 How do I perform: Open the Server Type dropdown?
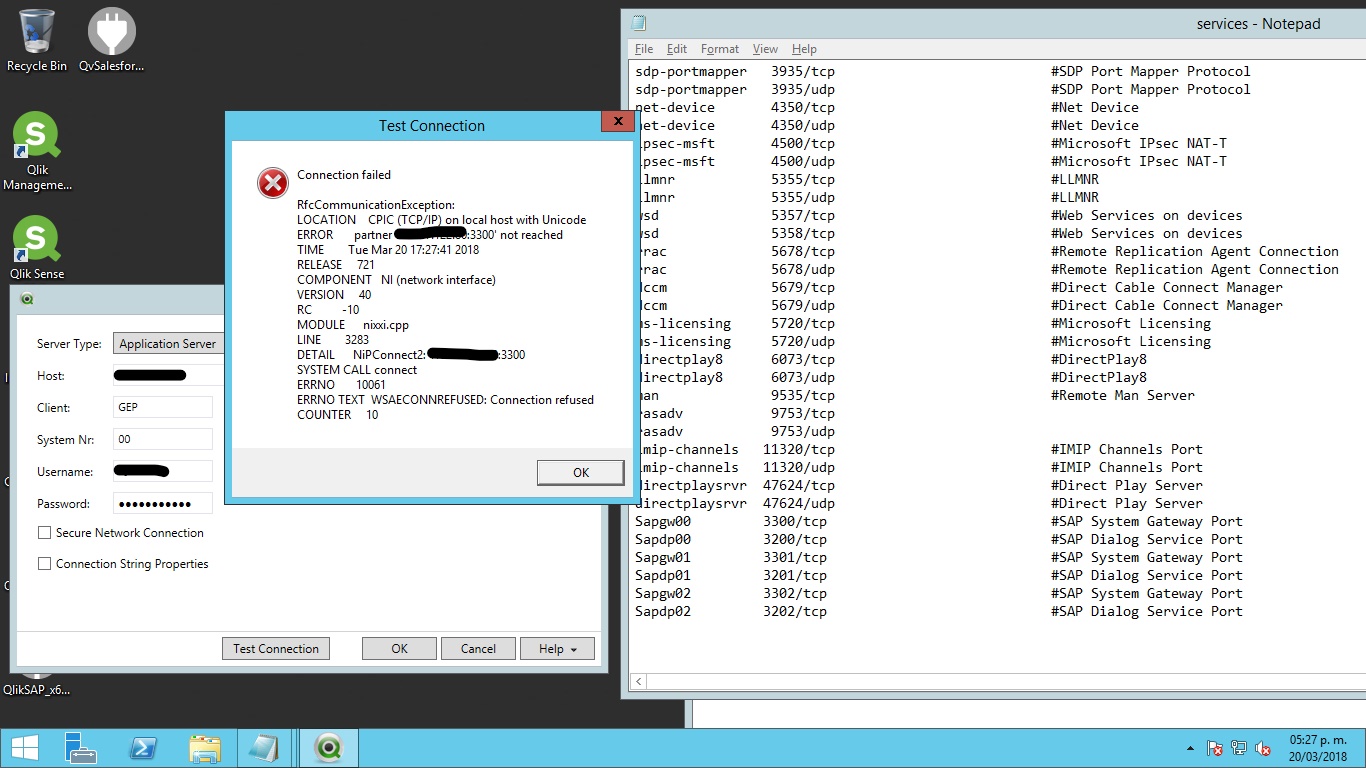[168, 343]
